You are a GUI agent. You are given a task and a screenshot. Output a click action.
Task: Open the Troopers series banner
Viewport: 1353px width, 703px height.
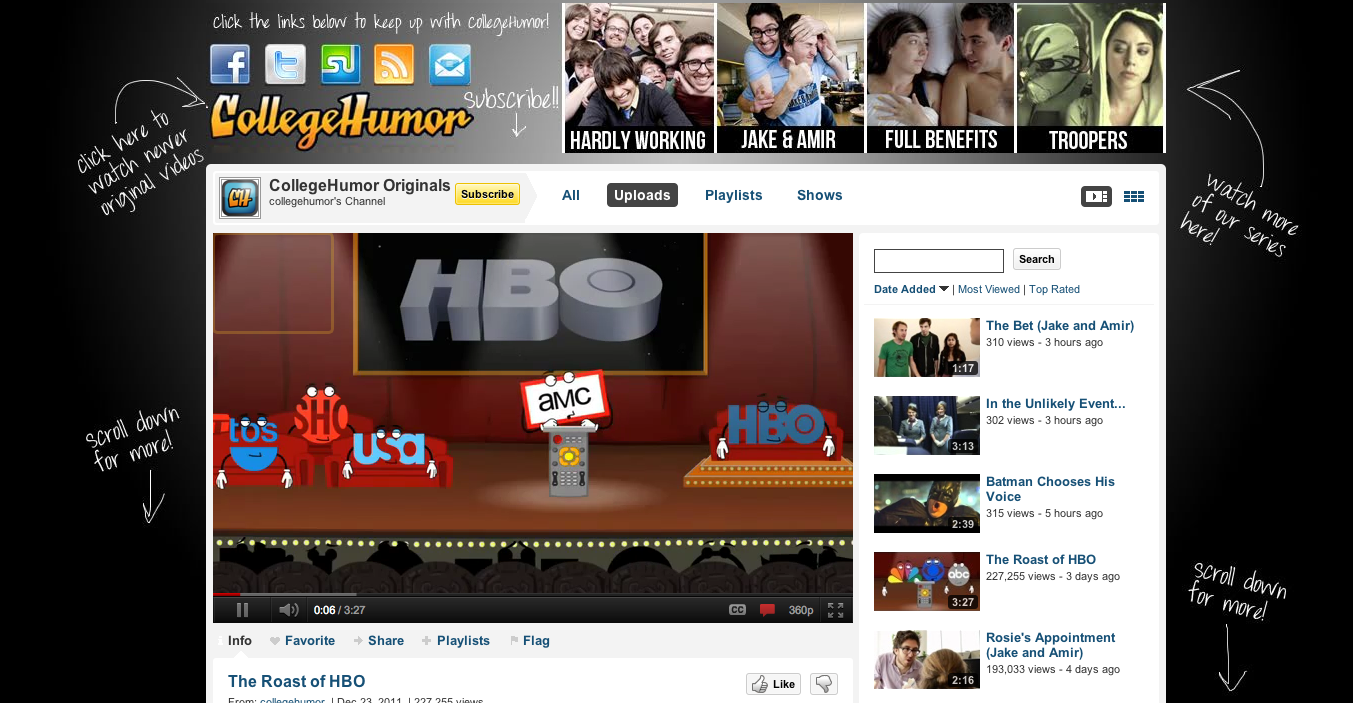(x=1090, y=78)
